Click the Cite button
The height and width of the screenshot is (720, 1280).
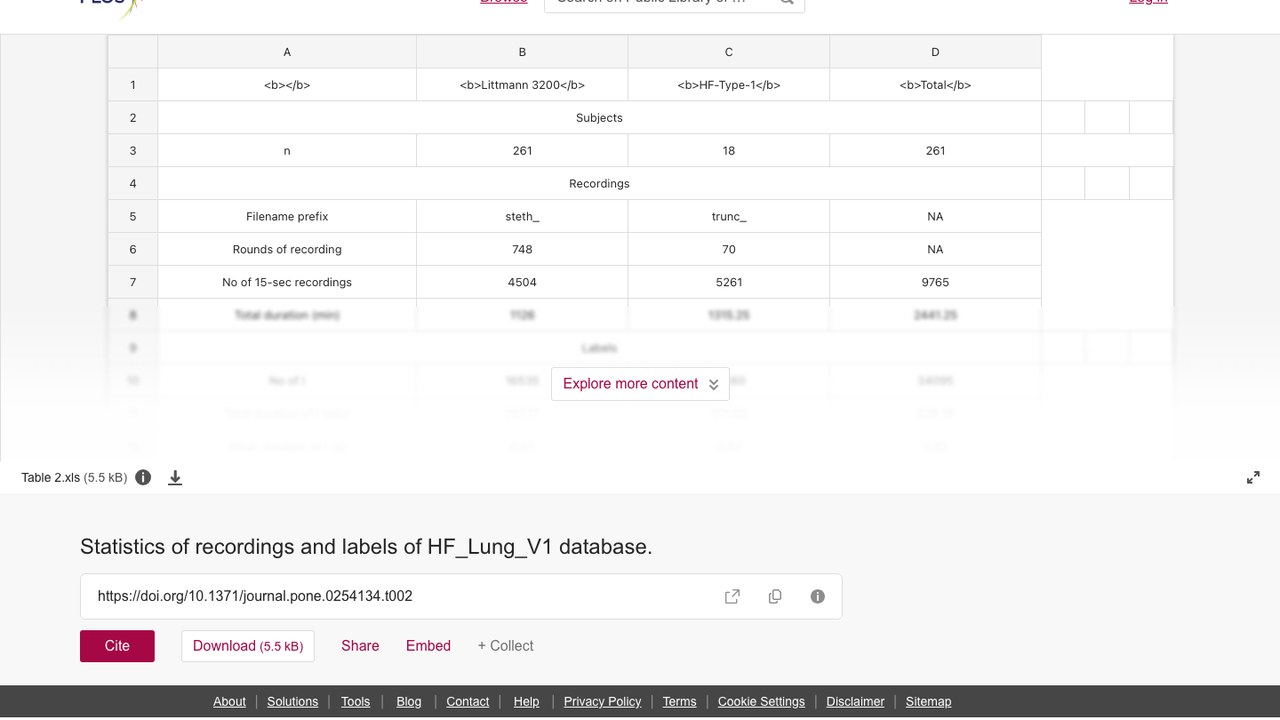pyautogui.click(x=117, y=646)
